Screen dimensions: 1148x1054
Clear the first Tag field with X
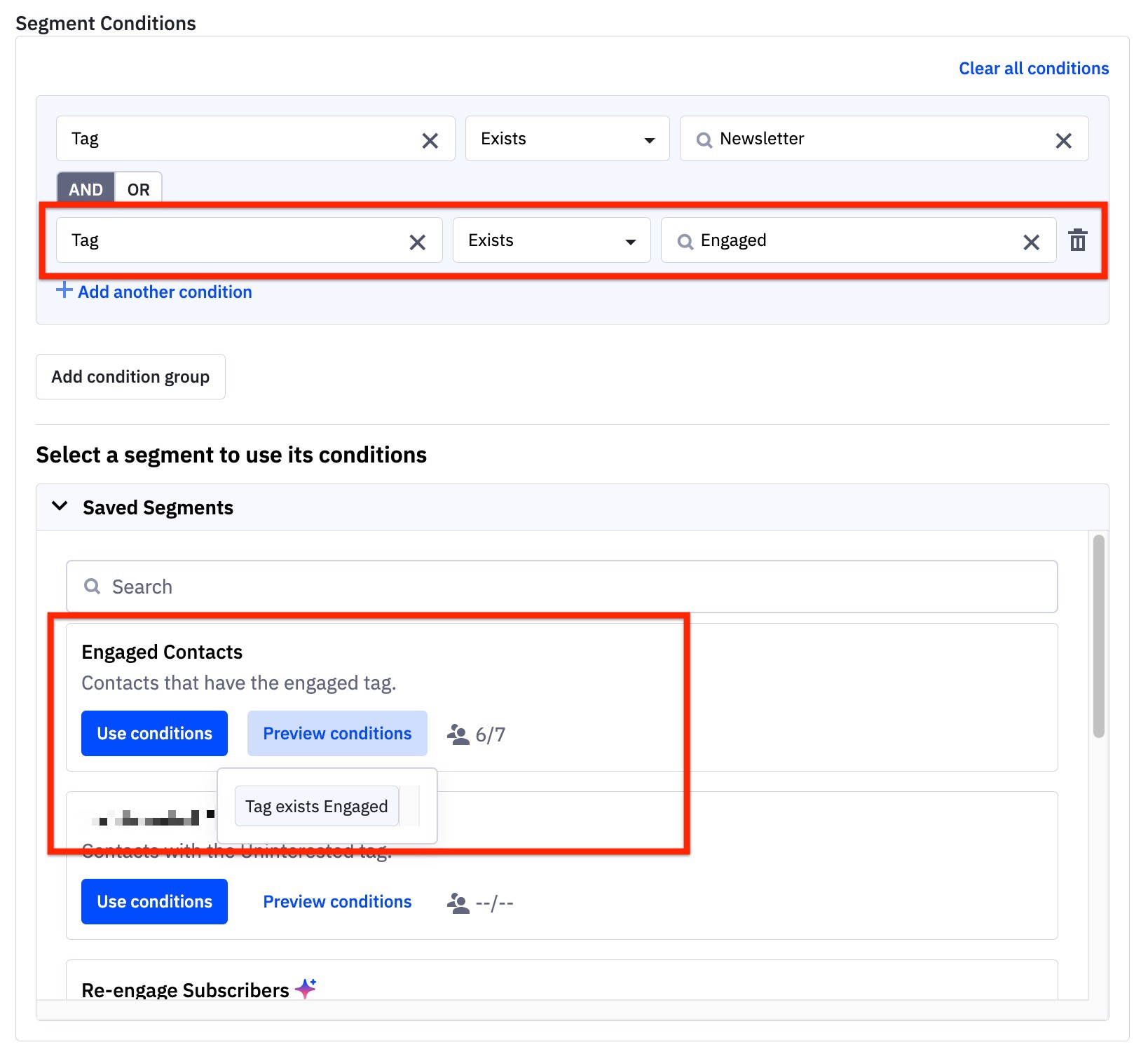point(430,141)
